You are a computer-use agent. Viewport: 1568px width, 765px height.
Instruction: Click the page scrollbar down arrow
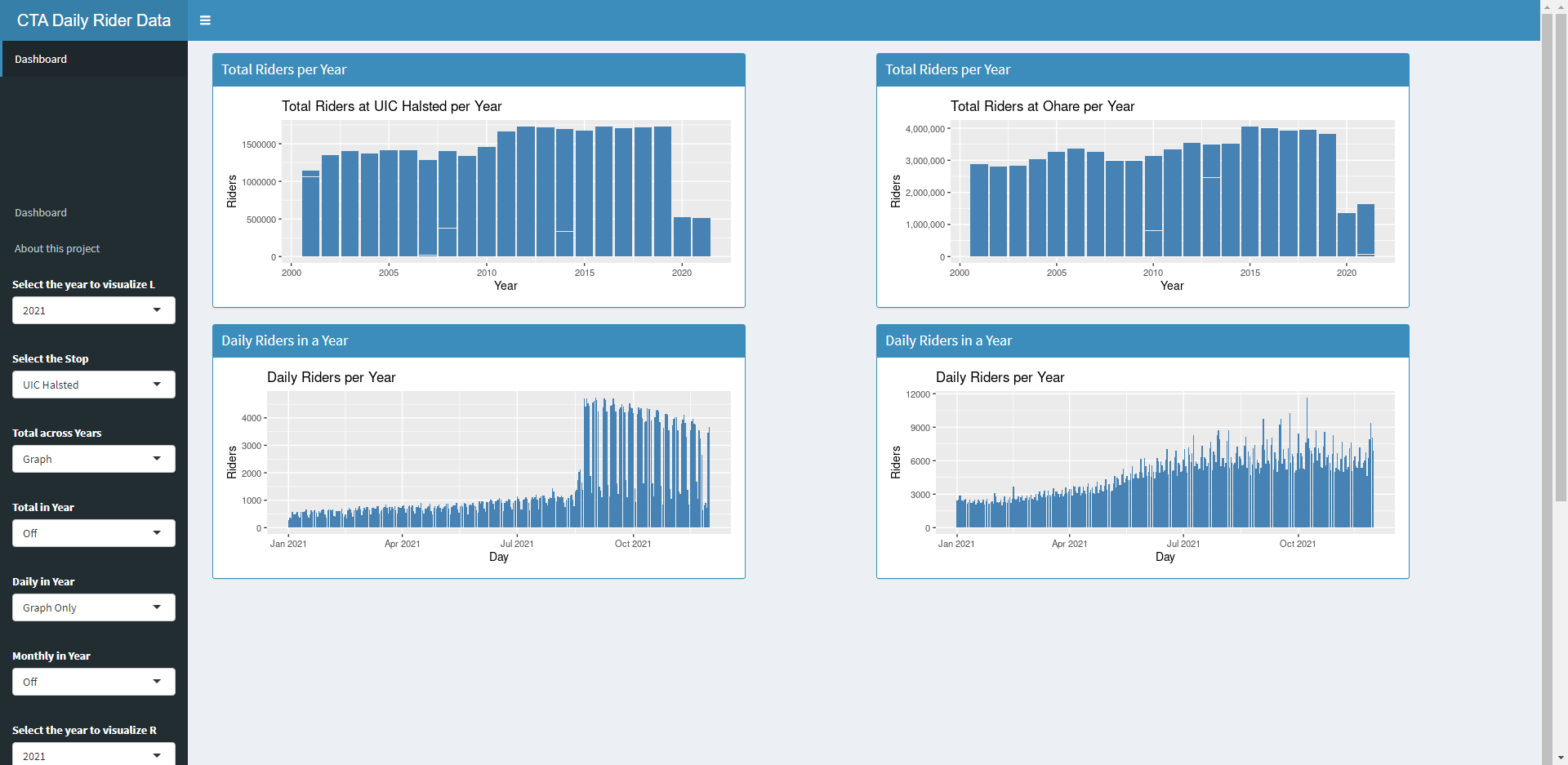1561,758
